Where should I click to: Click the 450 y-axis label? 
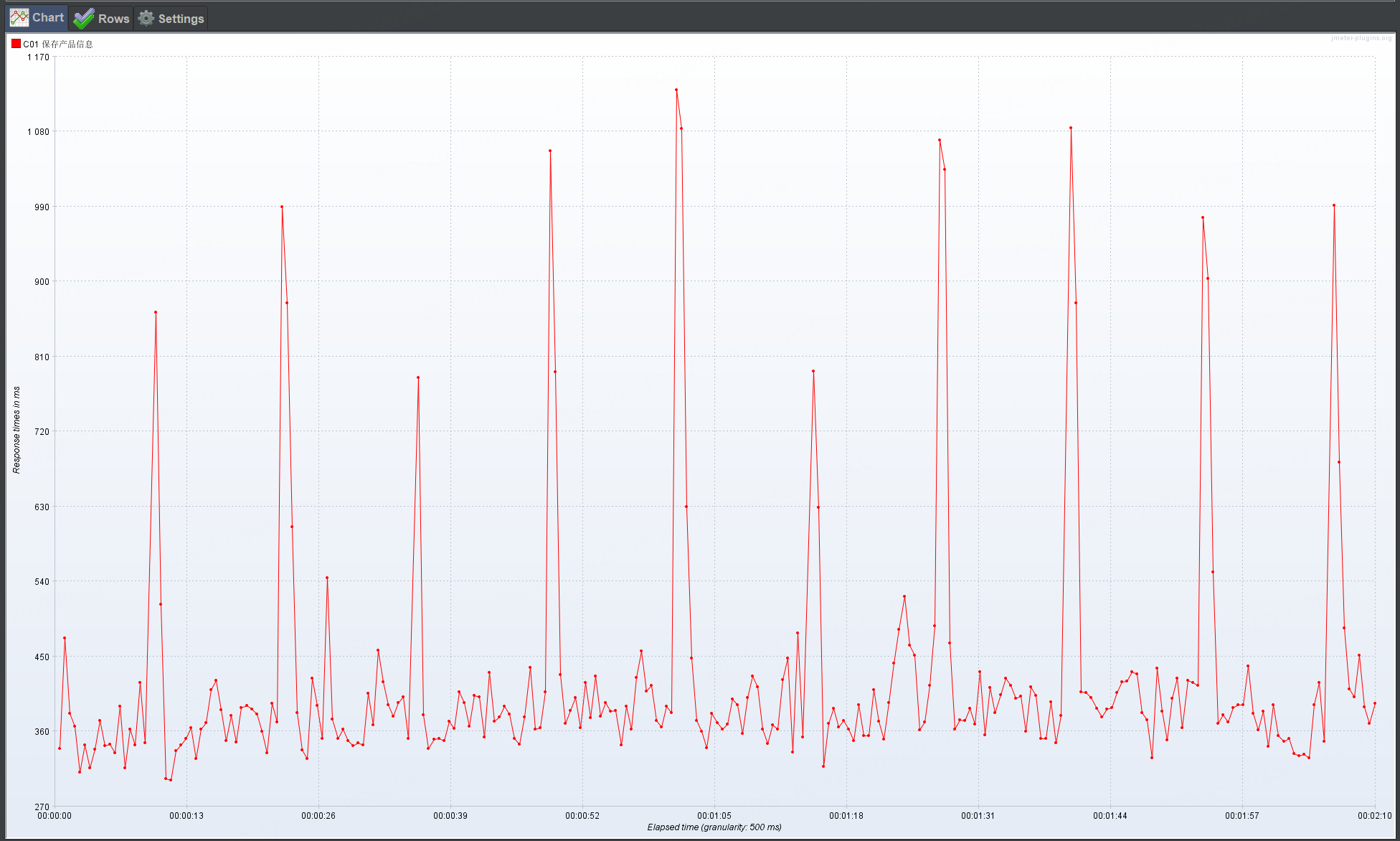point(42,657)
